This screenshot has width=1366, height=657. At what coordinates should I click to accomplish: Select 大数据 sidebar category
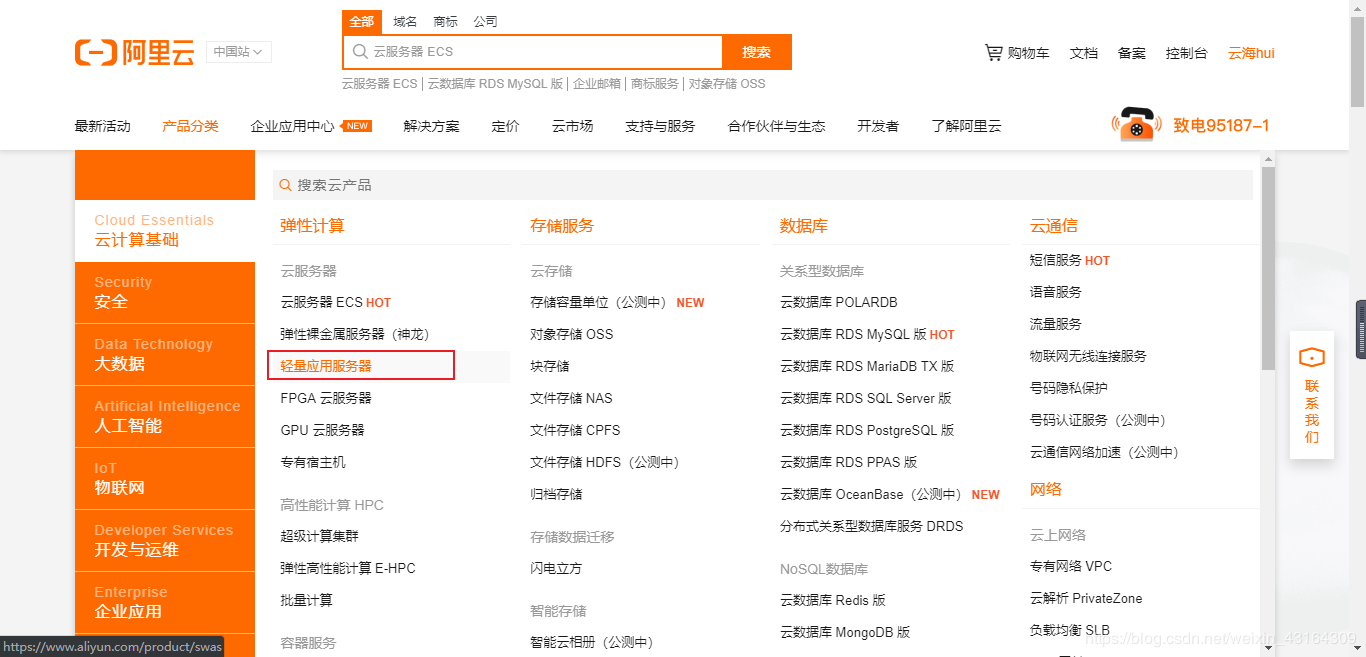tap(165, 355)
